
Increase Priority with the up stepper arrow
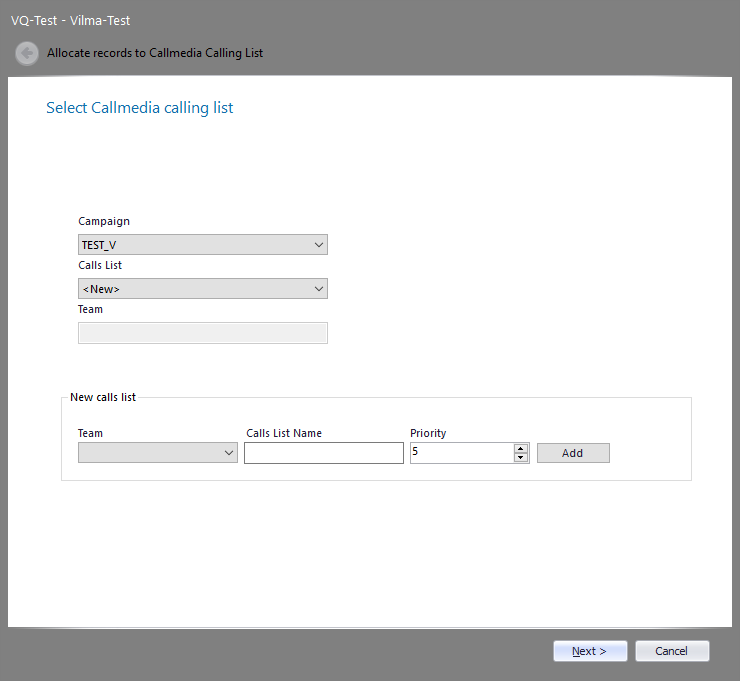tap(521, 448)
